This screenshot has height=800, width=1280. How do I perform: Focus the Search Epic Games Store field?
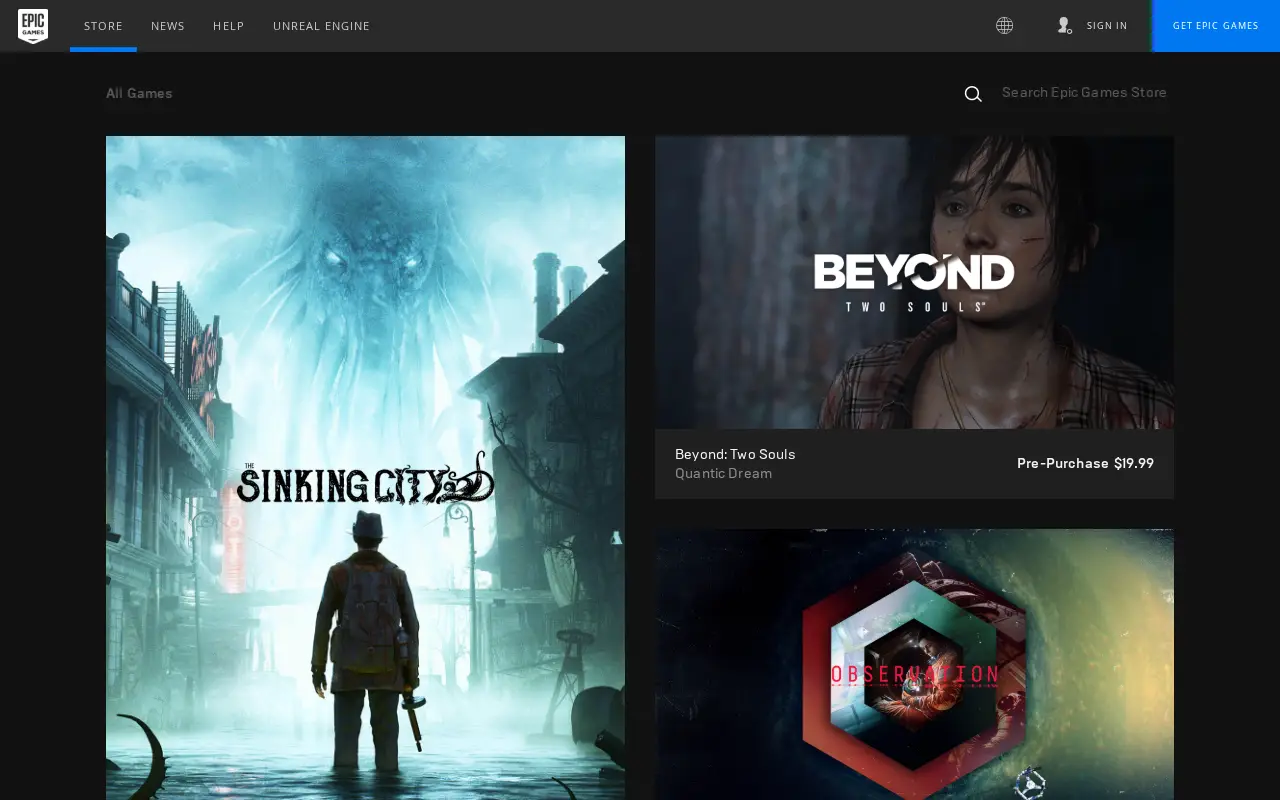click(x=1084, y=93)
